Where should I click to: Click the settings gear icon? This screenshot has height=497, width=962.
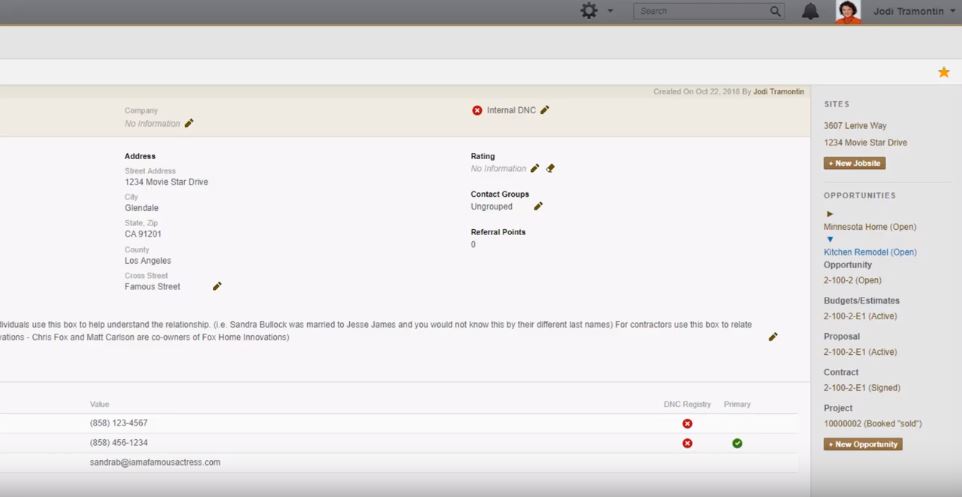pos(589,11)
